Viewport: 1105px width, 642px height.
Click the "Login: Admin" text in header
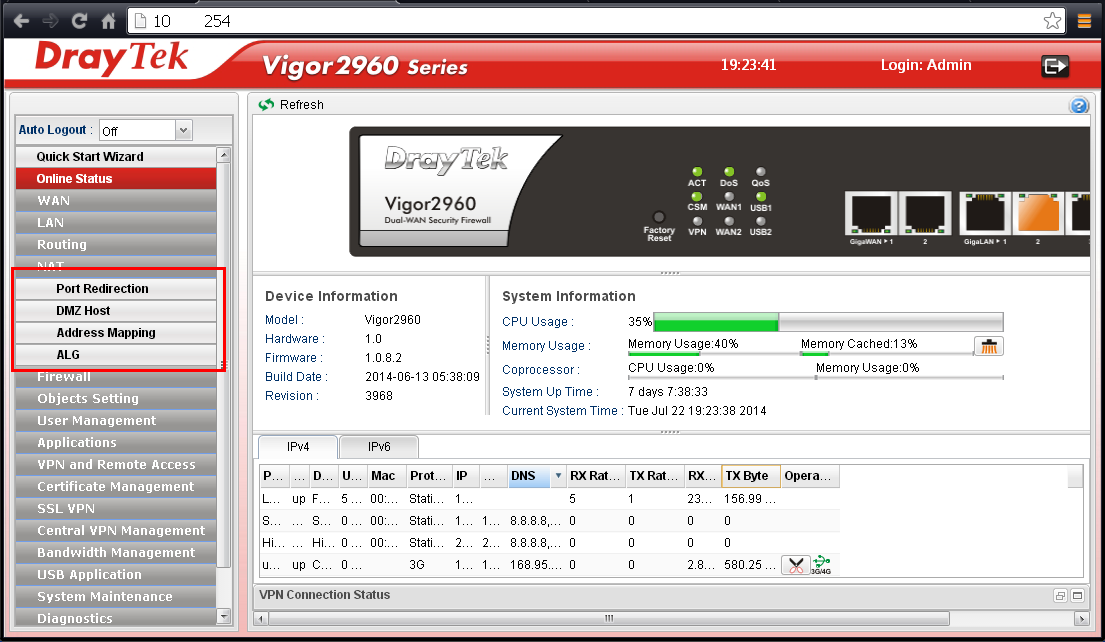coord(926,65)
